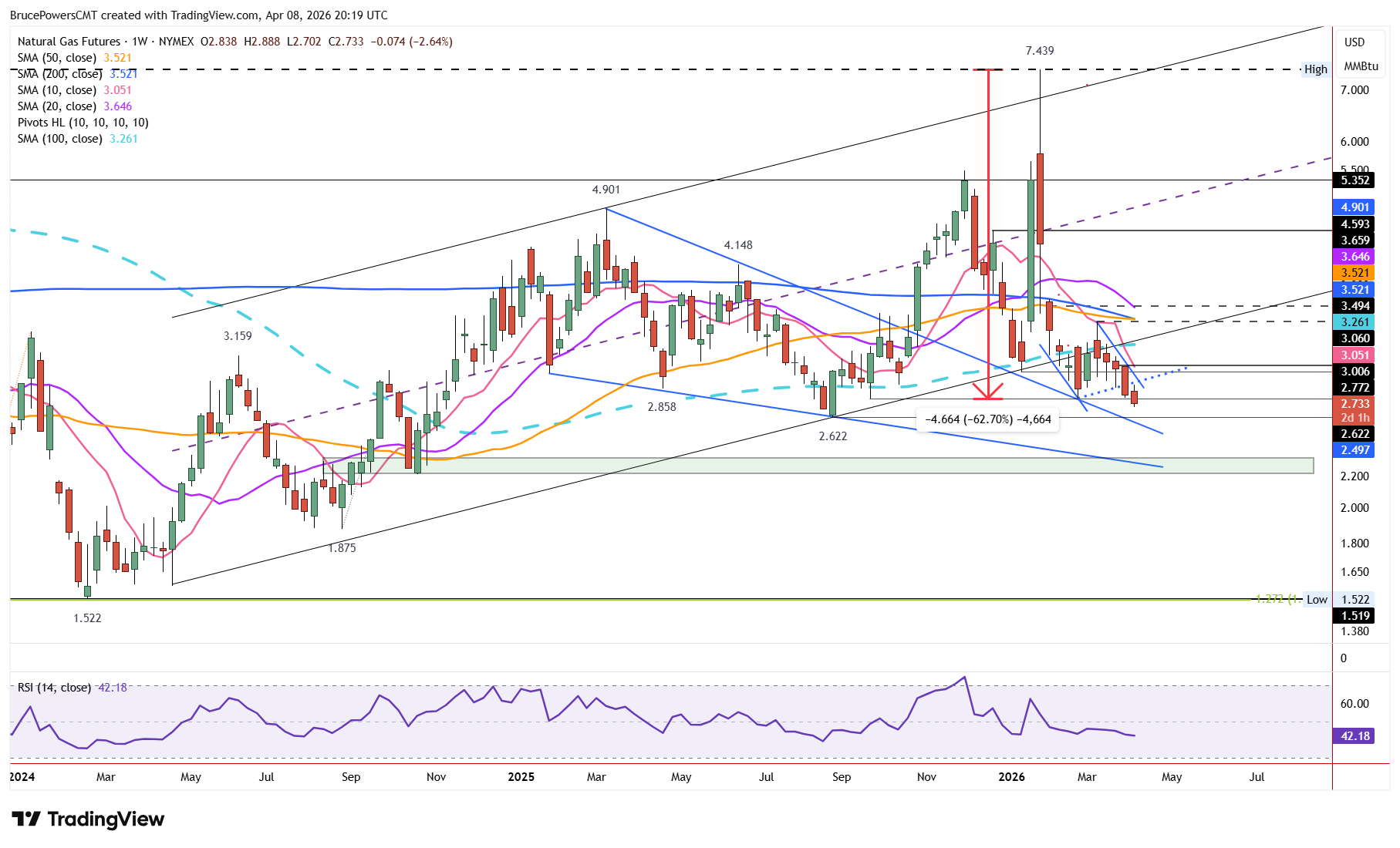The width and height of the screenshot is (1400, 848).
Task: Click the 1.522 pivot low label on chart
Action: pos(87,618)
